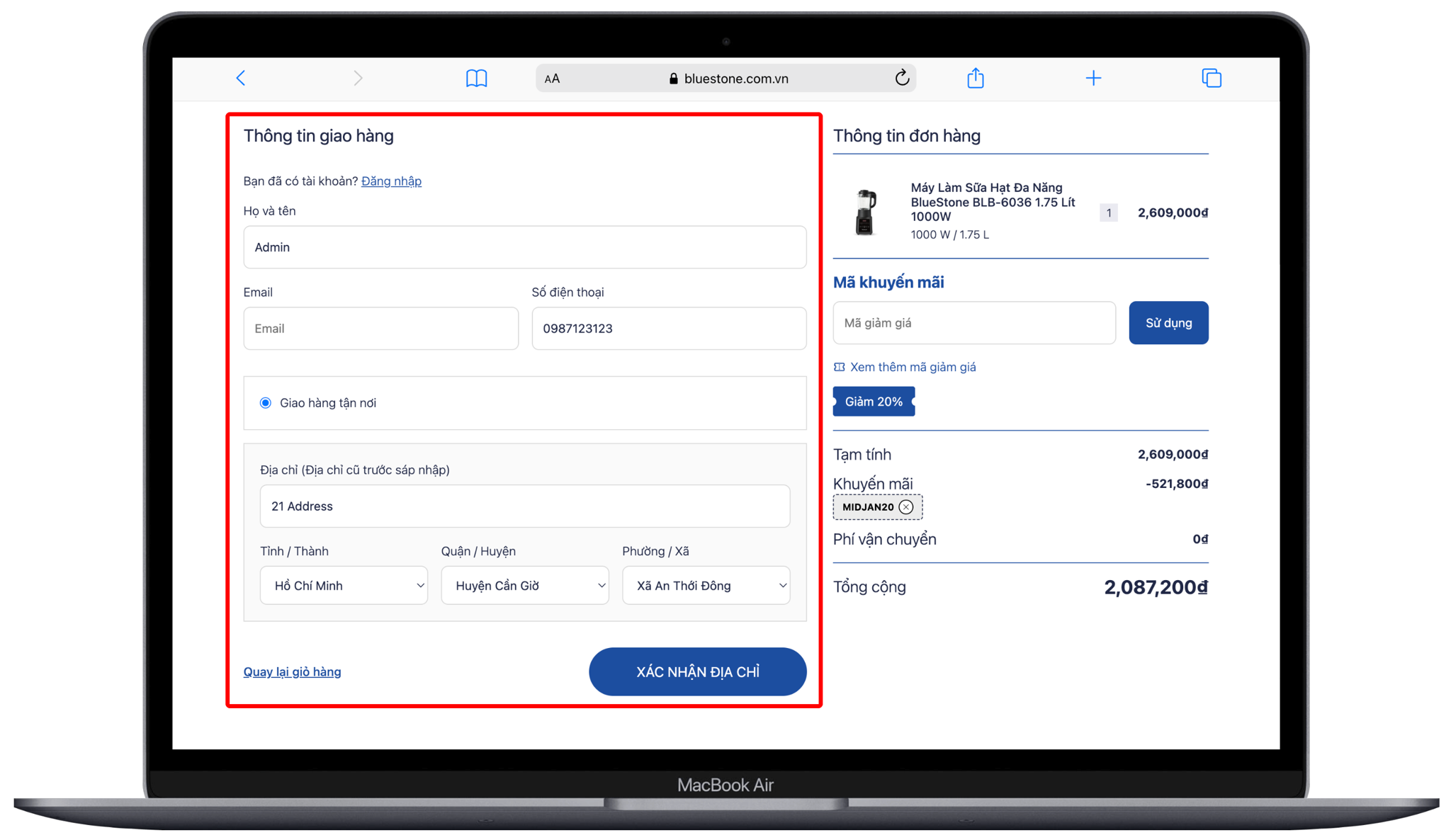Viewport: 1451px width, 840px height.
Task: Open the Tỉnh / Thành dropdown
Action: pyautogui.click(x=344, y=586)
